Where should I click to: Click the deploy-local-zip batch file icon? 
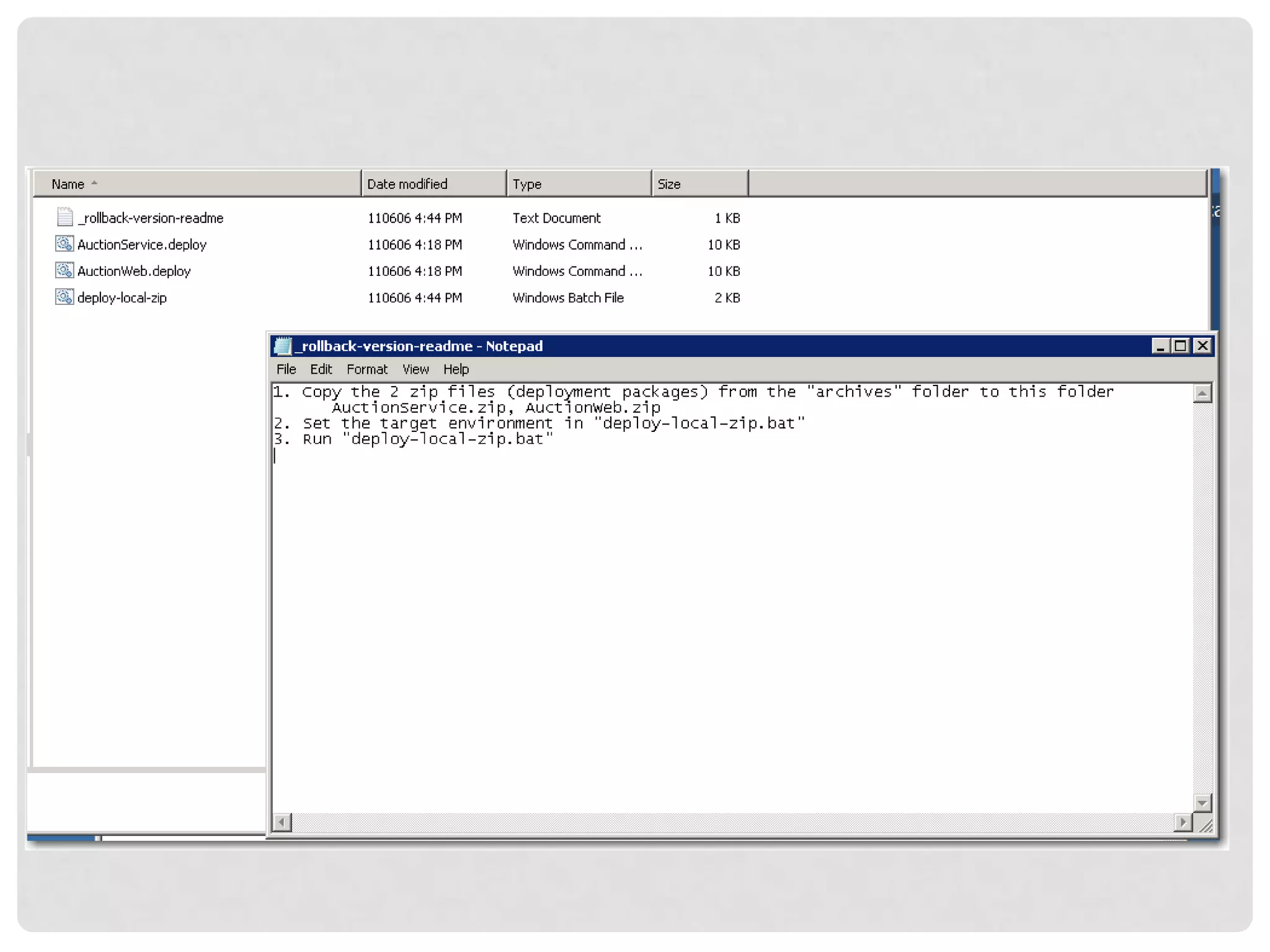pos(64,297)
